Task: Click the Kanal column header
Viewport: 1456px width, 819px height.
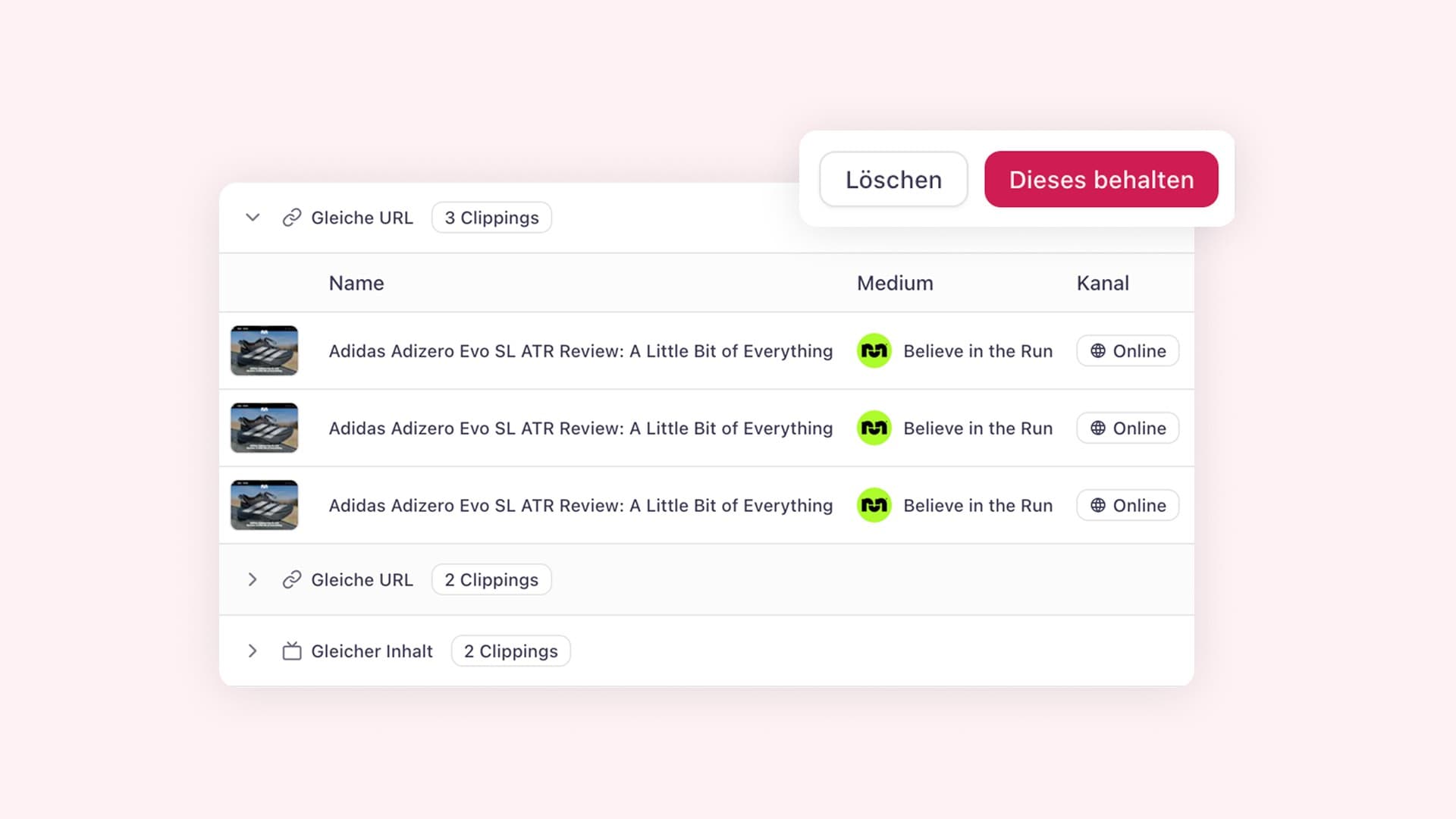Action: point(1103,283)
